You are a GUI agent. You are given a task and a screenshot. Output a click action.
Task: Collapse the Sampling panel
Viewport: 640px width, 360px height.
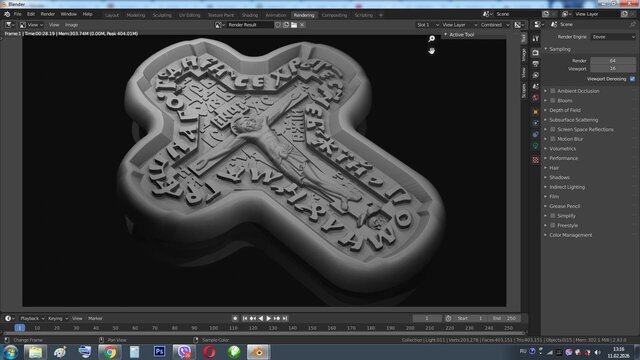(559, 49)
